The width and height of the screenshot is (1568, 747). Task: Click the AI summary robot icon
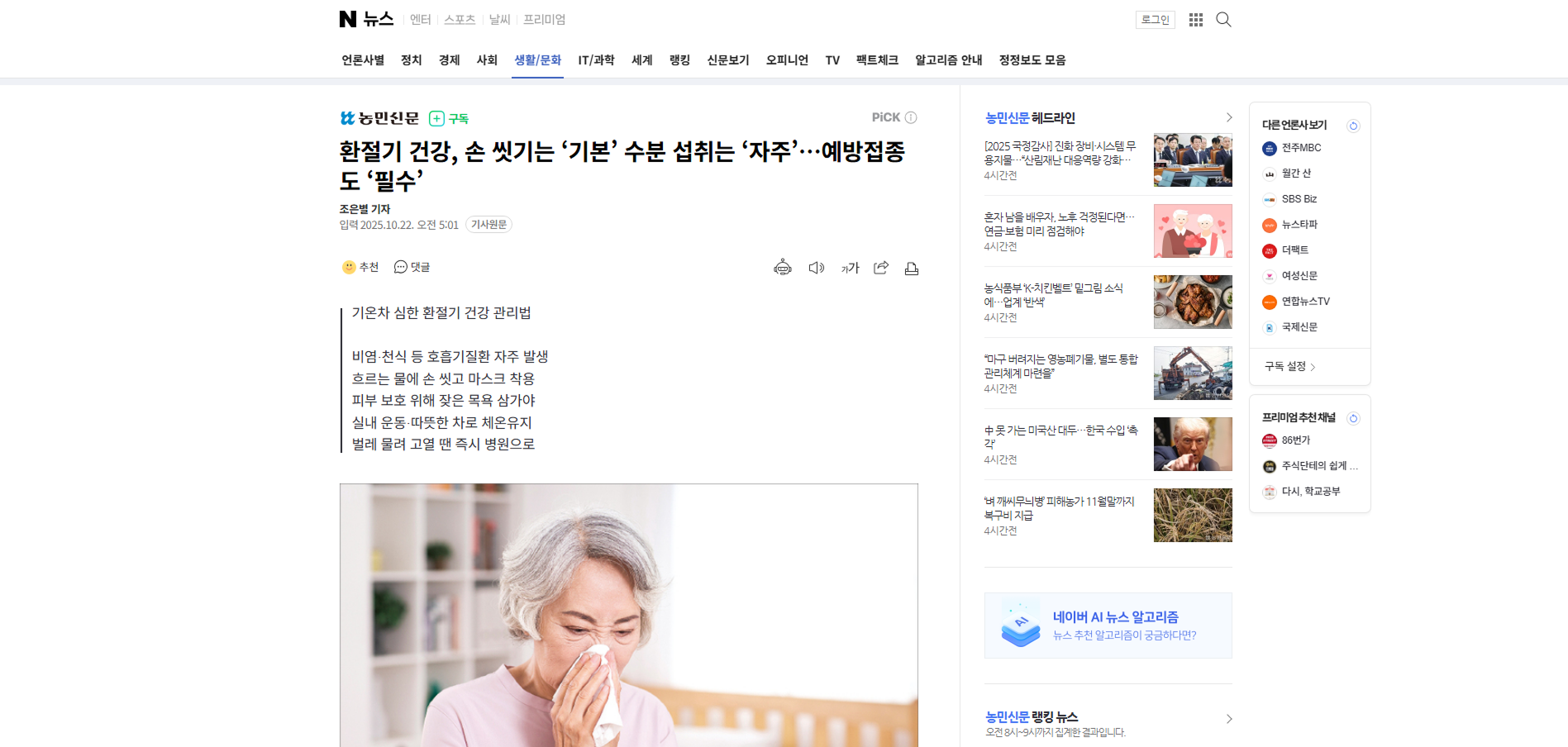coord(782,268)
